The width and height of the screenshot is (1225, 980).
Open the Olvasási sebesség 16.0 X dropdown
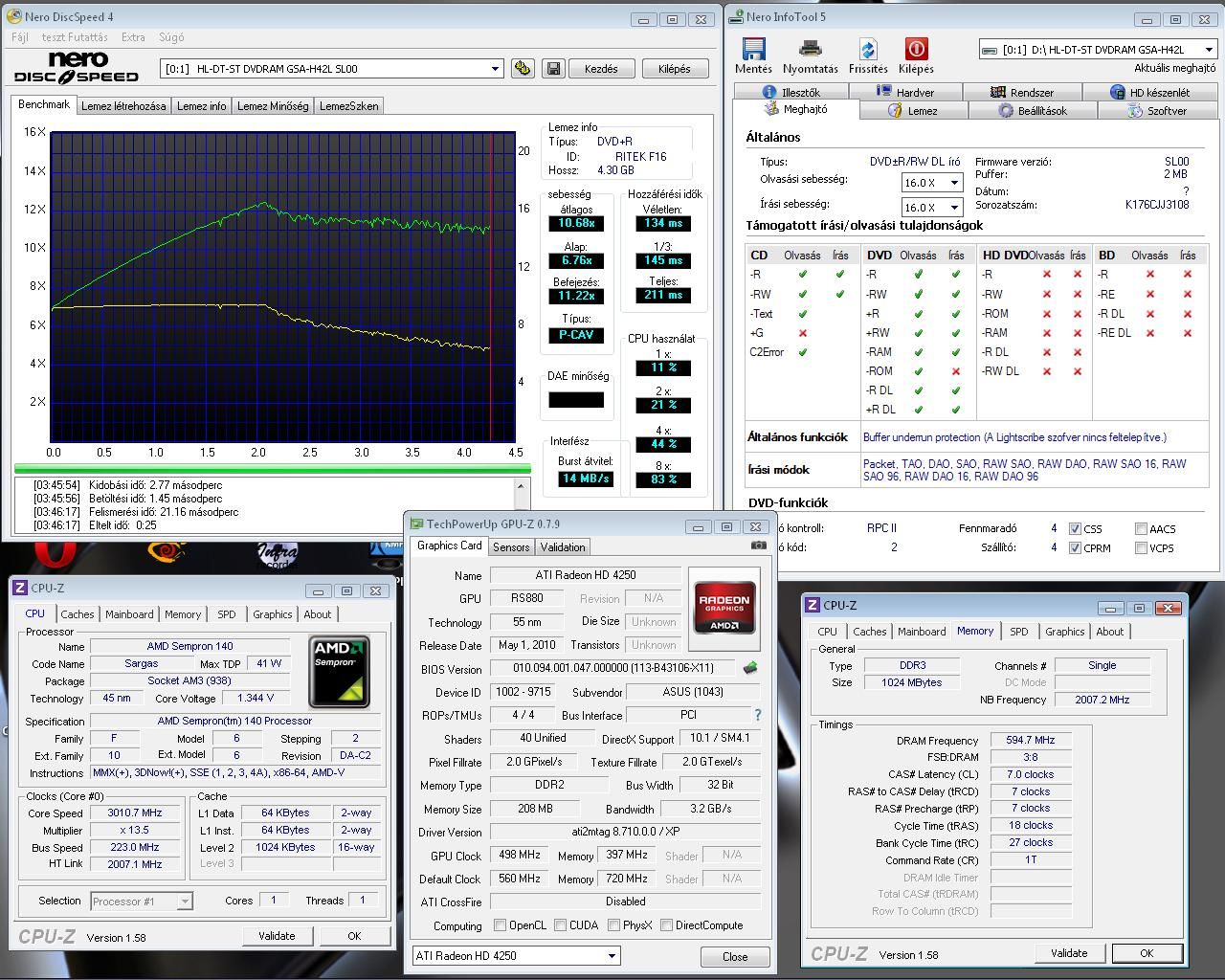954,183
